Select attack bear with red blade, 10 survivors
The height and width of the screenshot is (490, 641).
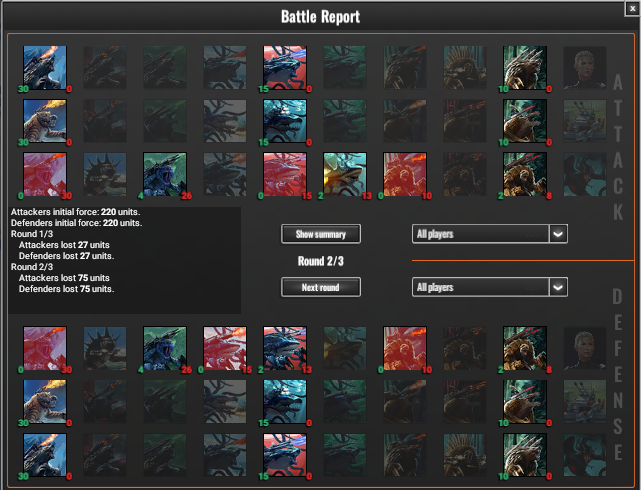point(525,121)
